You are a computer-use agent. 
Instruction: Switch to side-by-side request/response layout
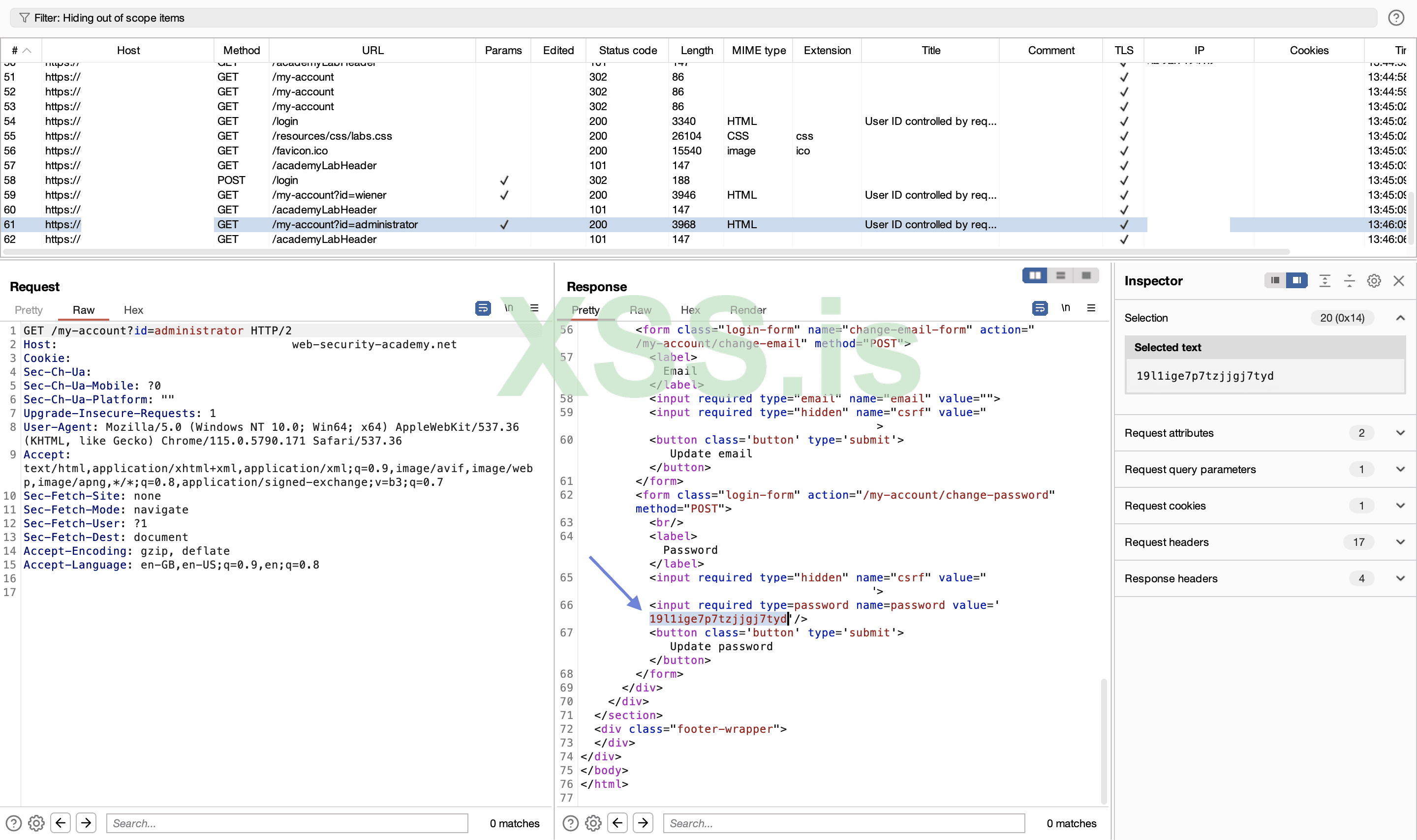click(1034, 276)
